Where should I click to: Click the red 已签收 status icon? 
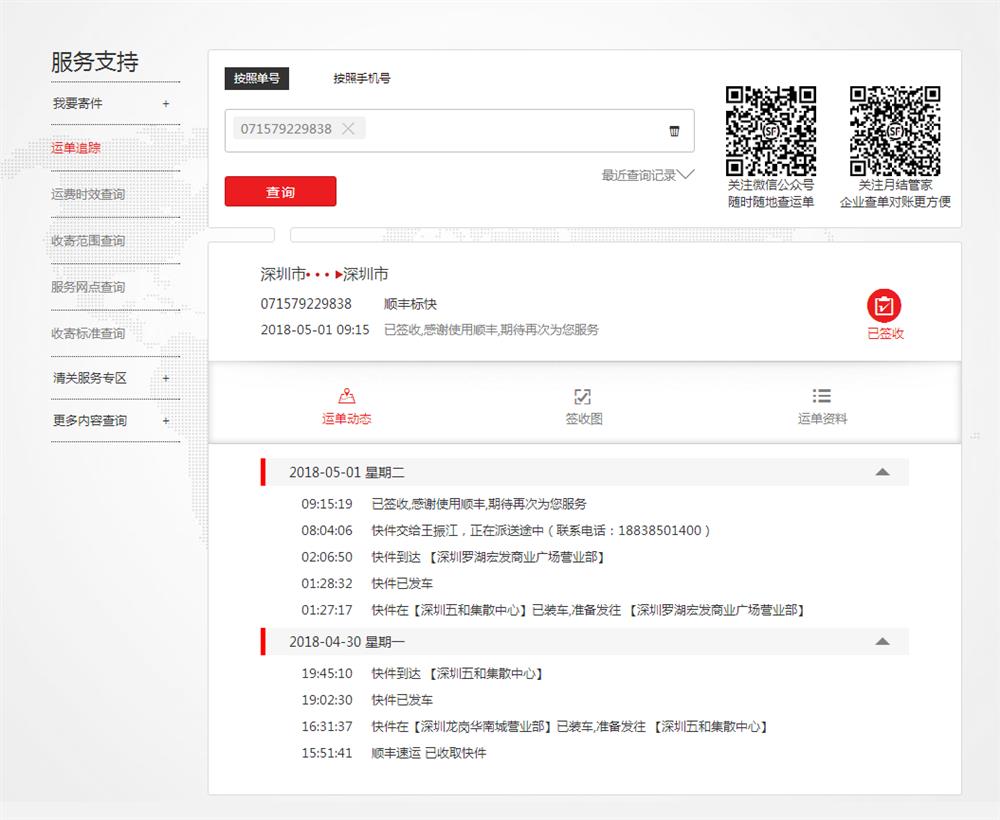click(884, 306)
